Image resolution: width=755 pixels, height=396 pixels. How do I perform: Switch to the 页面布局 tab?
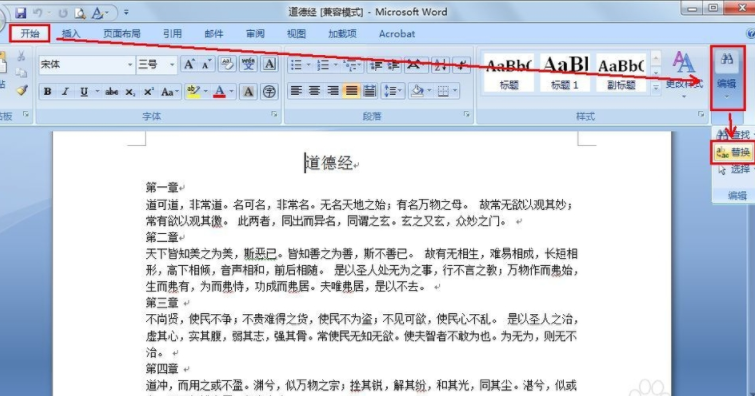122,34
